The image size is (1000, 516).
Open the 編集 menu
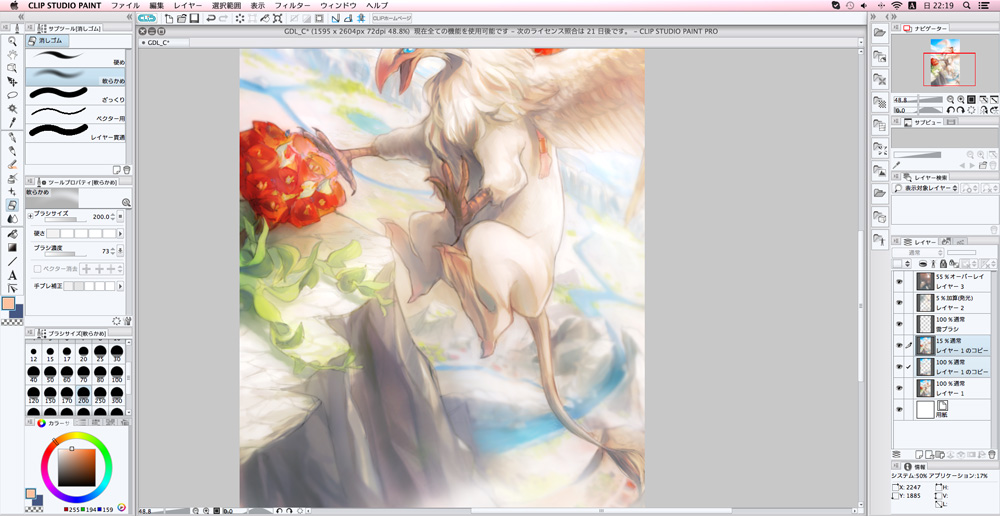pyautogui.click(x=156, y=5)
